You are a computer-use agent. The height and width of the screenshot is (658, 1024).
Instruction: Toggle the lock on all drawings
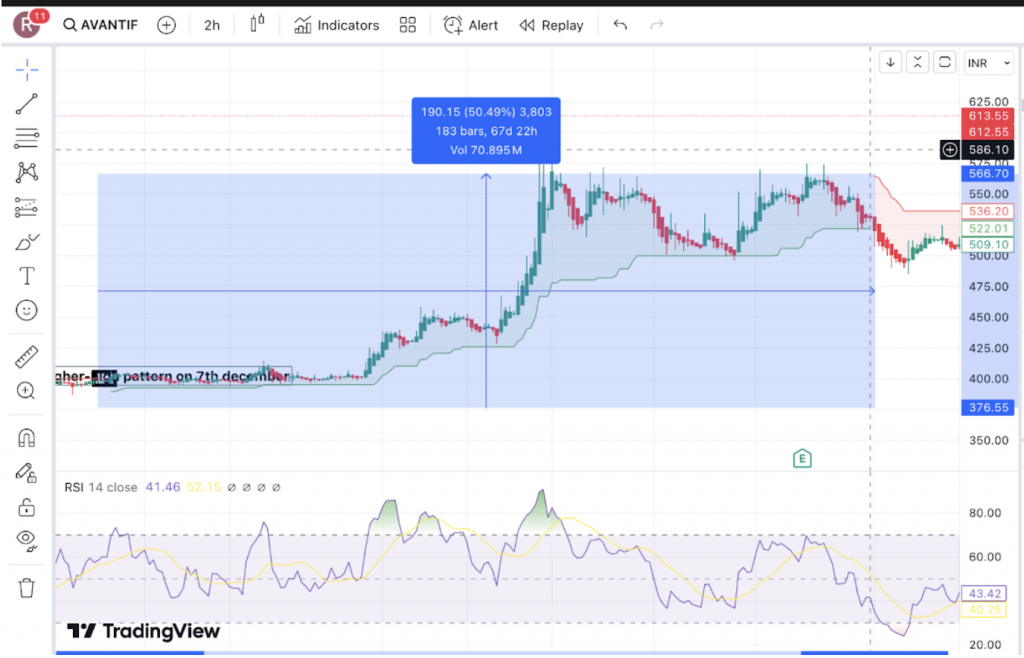pyautogui.click(x=26, y=505)
